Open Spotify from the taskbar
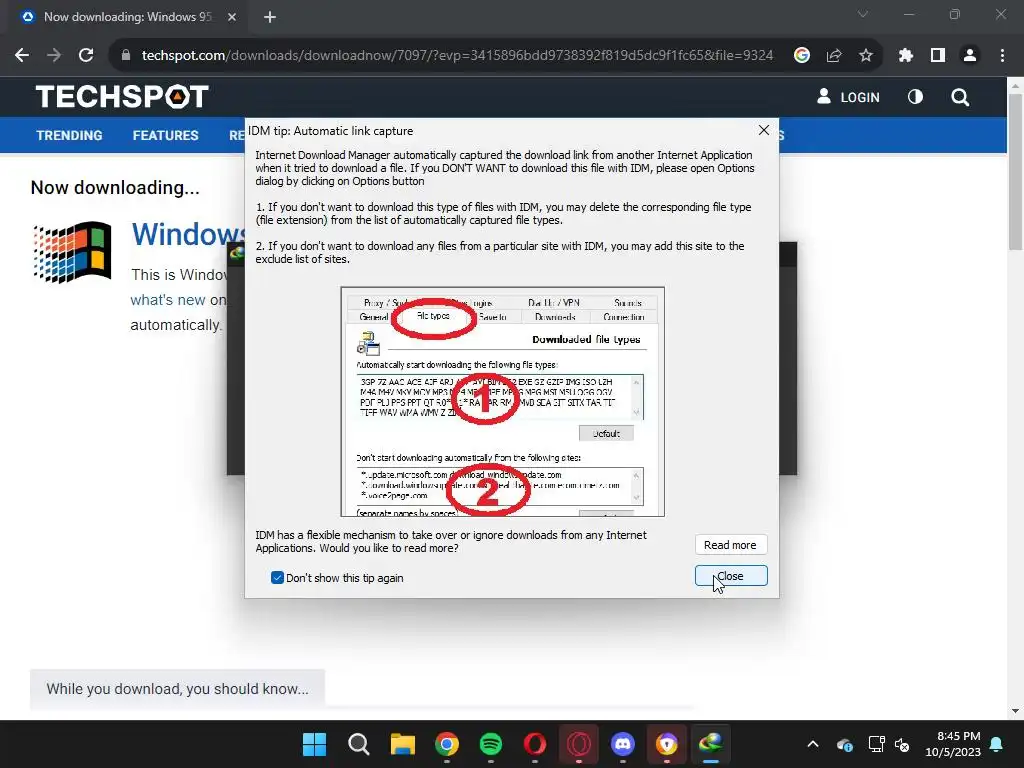The image size is (1024, 768). [490, 744]
